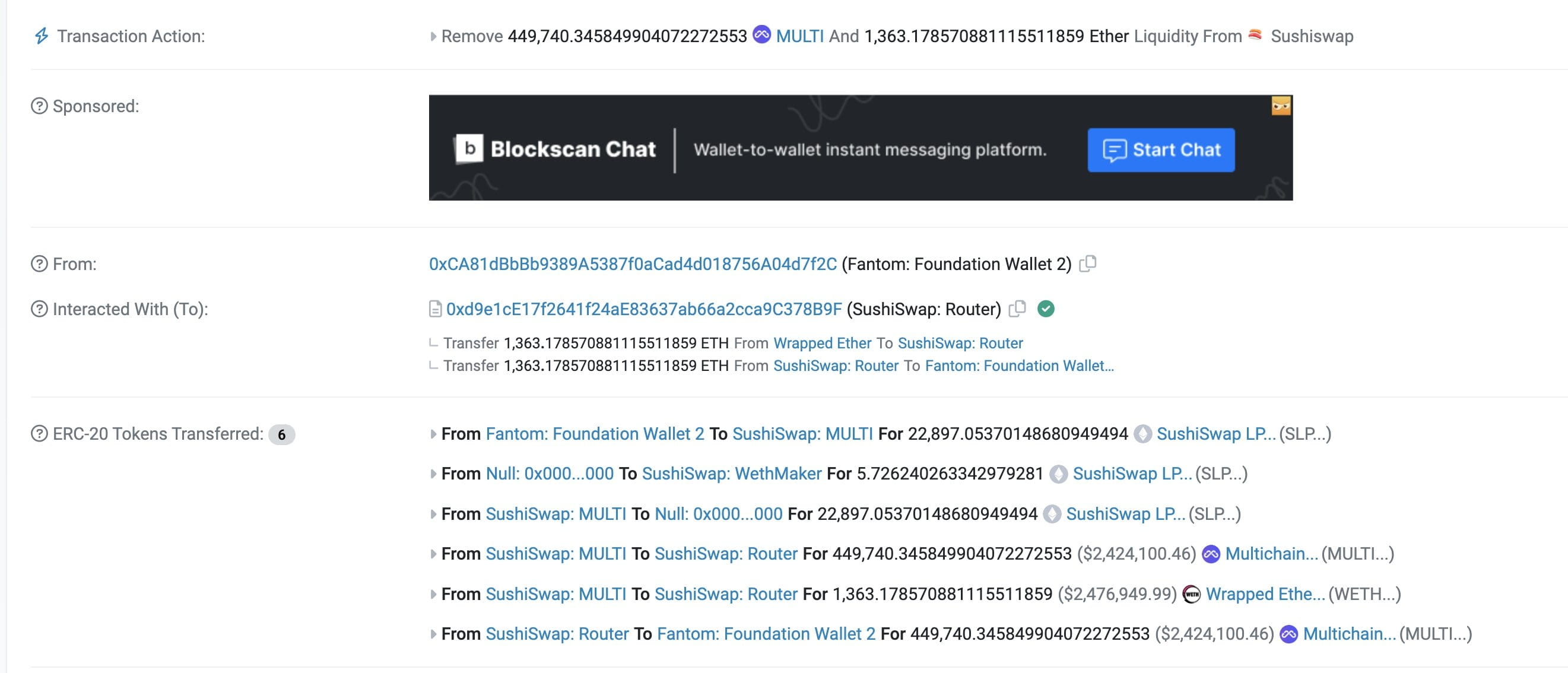The height and width of the screenshot is (673, 1568).
Task: Click the ad info icon on banner
Action: [1281, 106]
